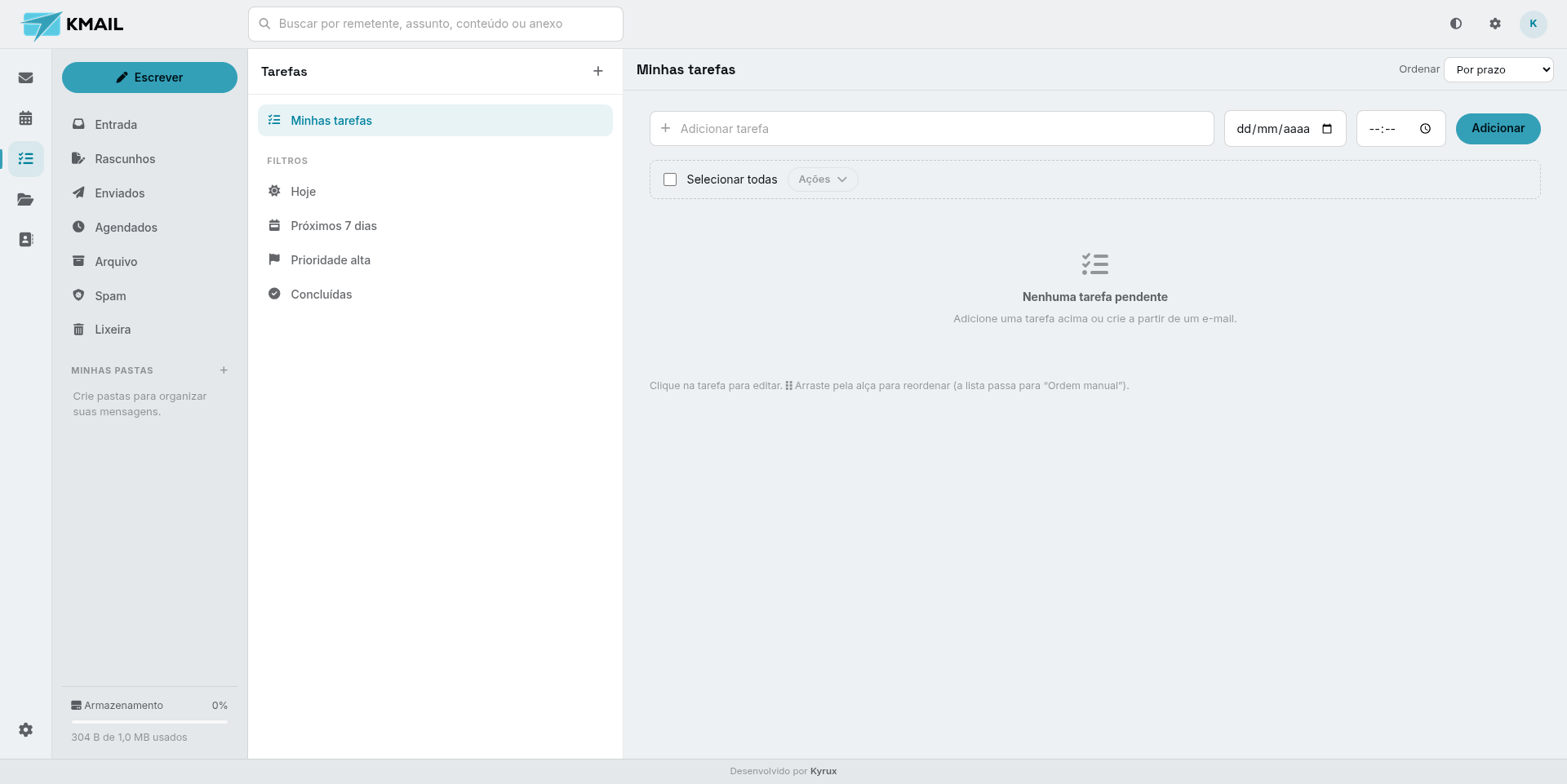Show Concluídas tasks filter
The width and height of the screenshot is (1567, 784).
435,295
